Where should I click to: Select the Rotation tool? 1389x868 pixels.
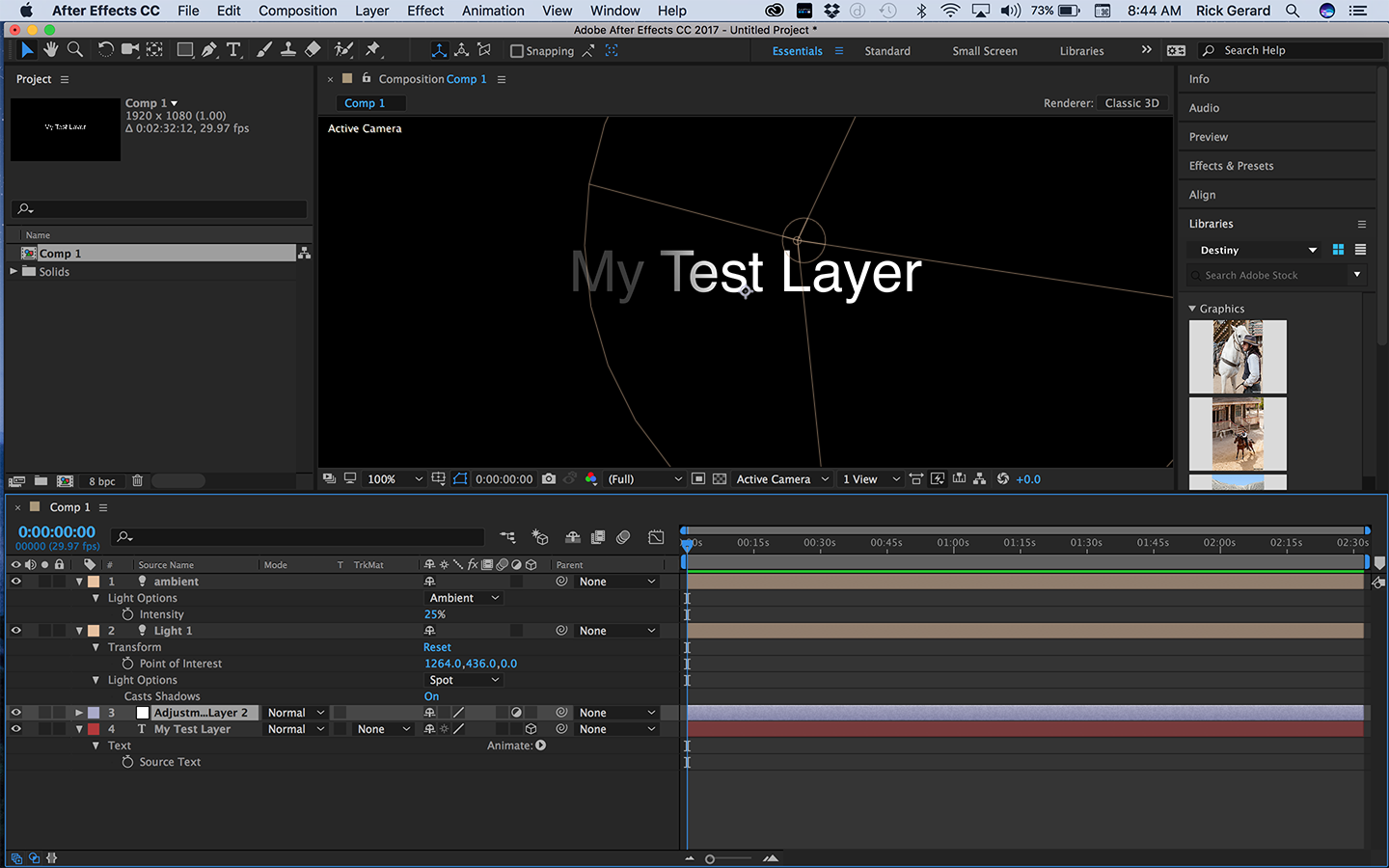[106, 50]
